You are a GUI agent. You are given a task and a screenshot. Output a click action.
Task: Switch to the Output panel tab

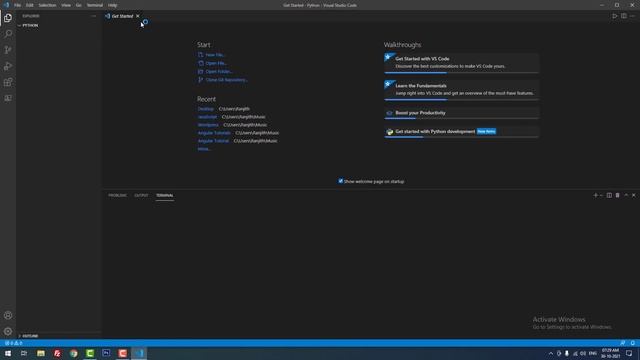(x=141, y=196)
